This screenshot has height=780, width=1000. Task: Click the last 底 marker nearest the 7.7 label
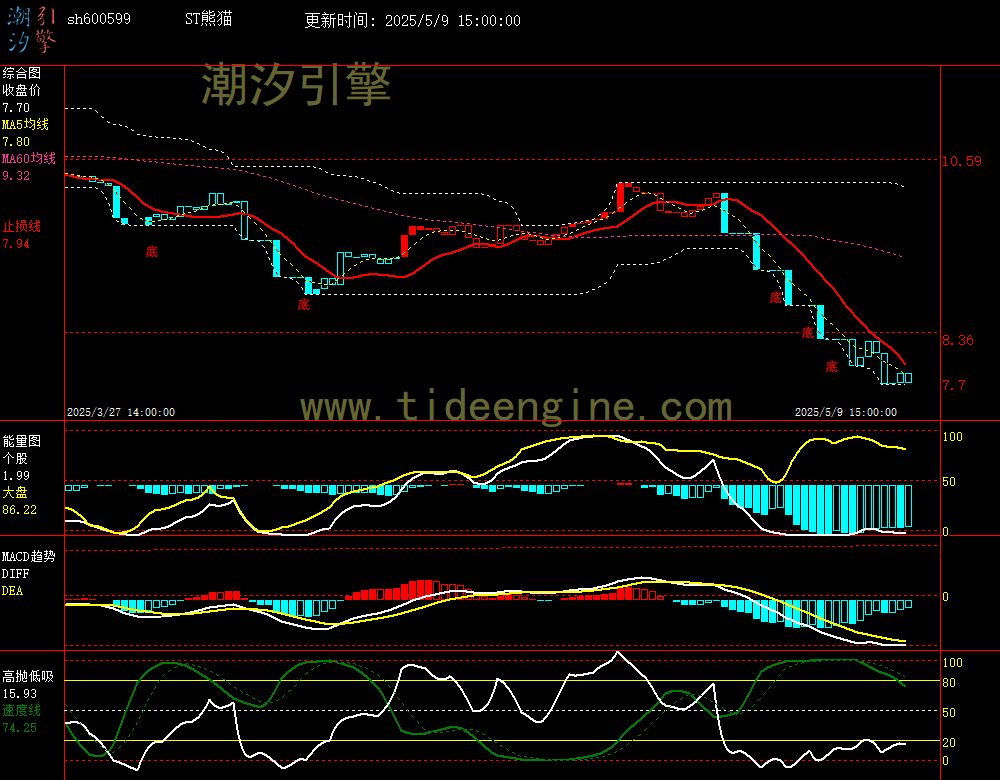(x=832, y=366)
